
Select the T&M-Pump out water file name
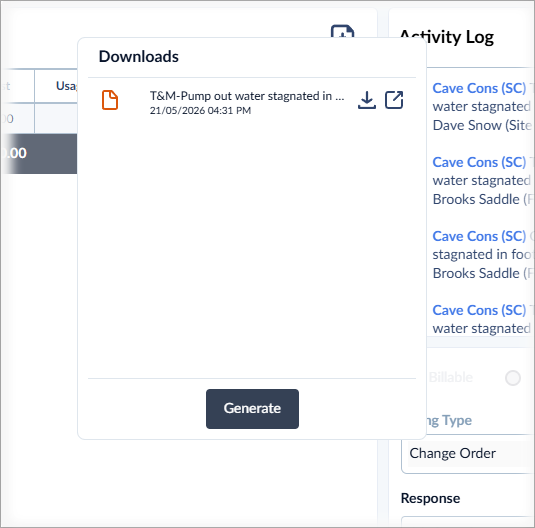(247, 96)
